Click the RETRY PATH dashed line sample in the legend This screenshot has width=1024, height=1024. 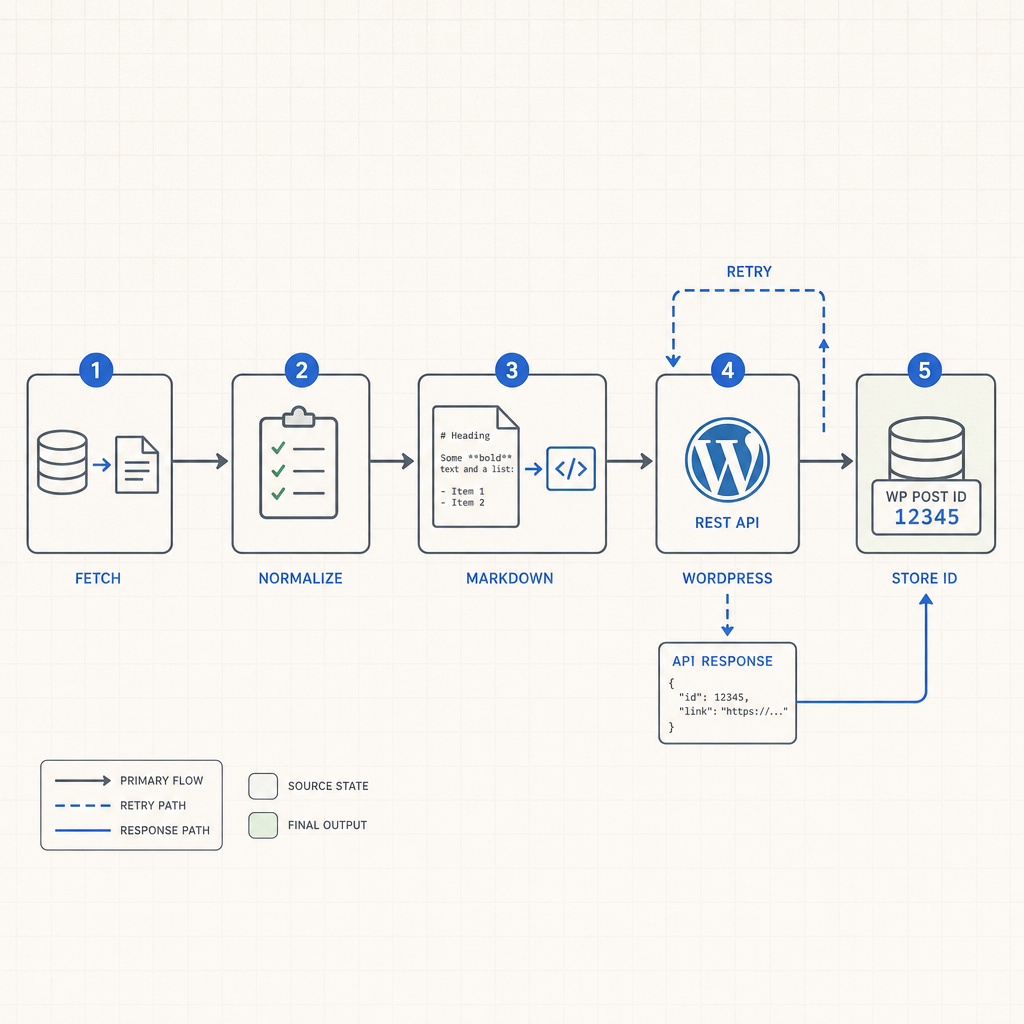click(83, 806)
